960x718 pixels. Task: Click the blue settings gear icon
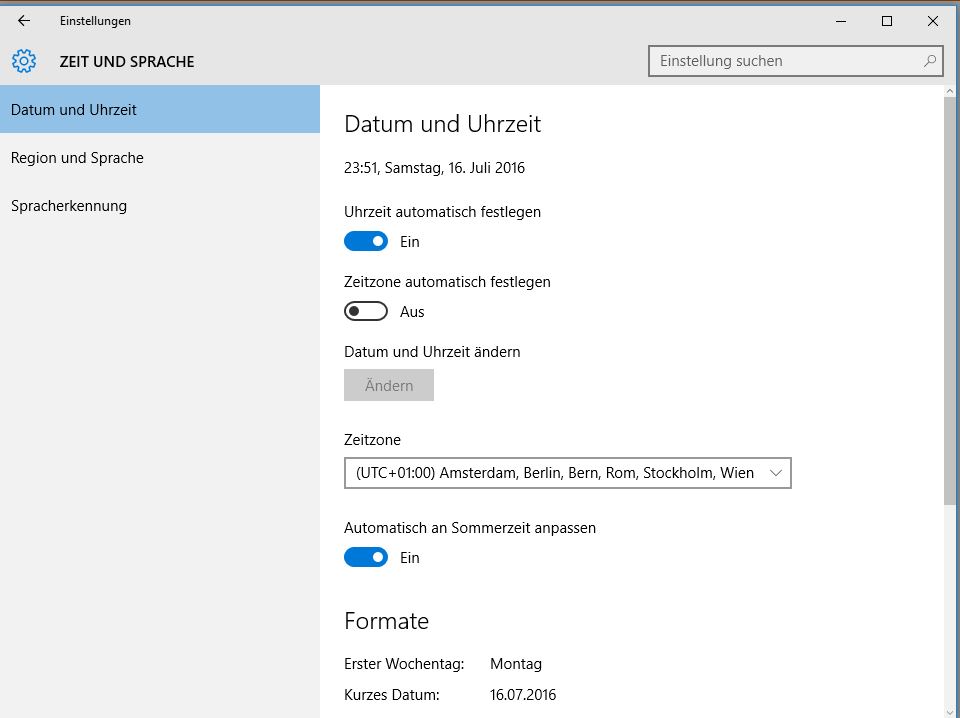[x=24, y=61]
